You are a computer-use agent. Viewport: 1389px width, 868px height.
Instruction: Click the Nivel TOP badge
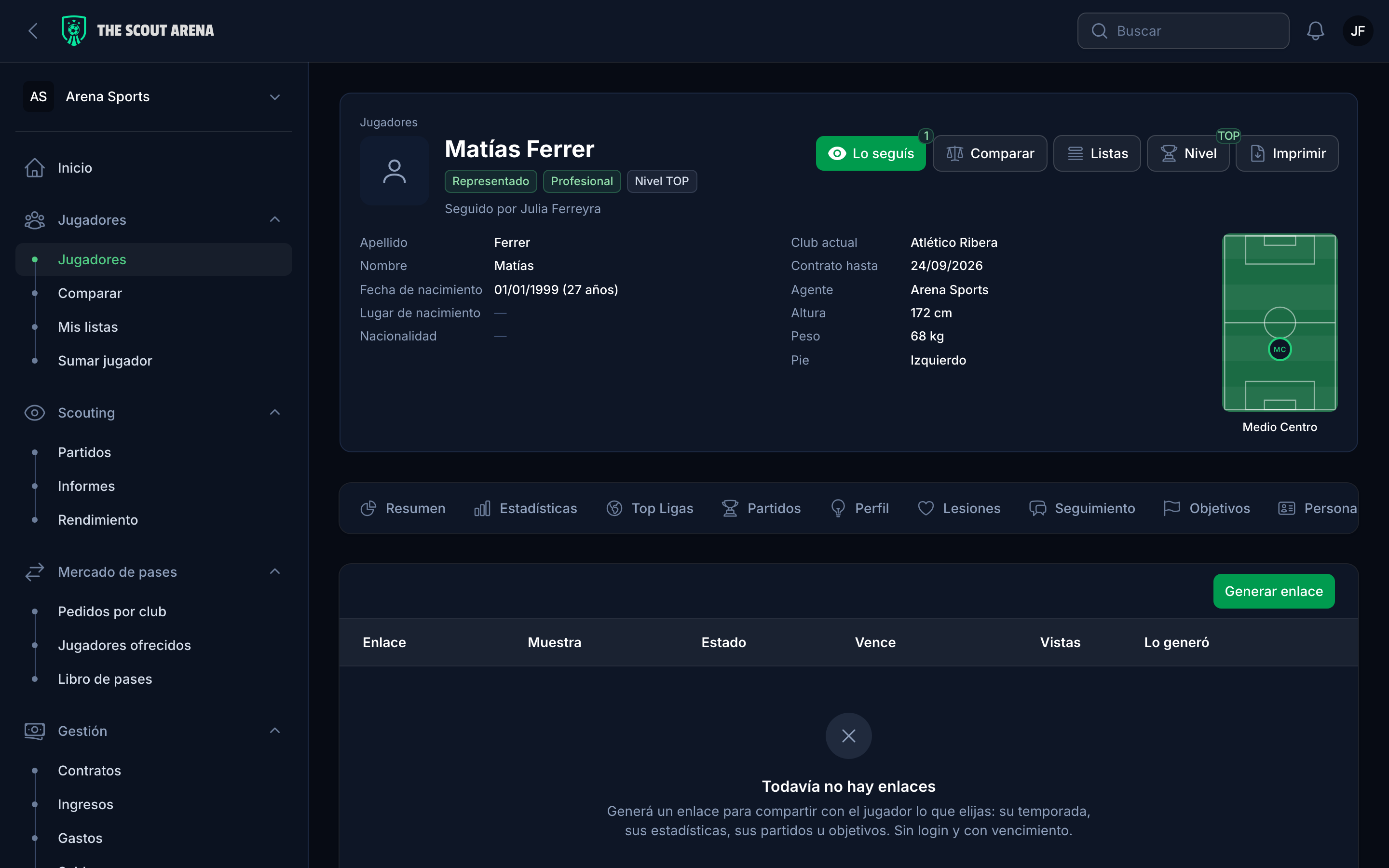pyautogui.click(x=661, y=181)
